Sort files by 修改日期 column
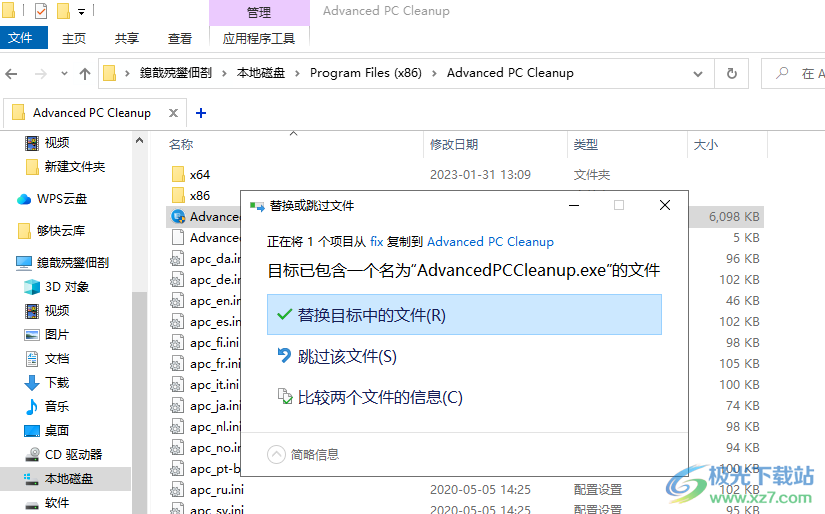825x514 pixels. [454, 145]
